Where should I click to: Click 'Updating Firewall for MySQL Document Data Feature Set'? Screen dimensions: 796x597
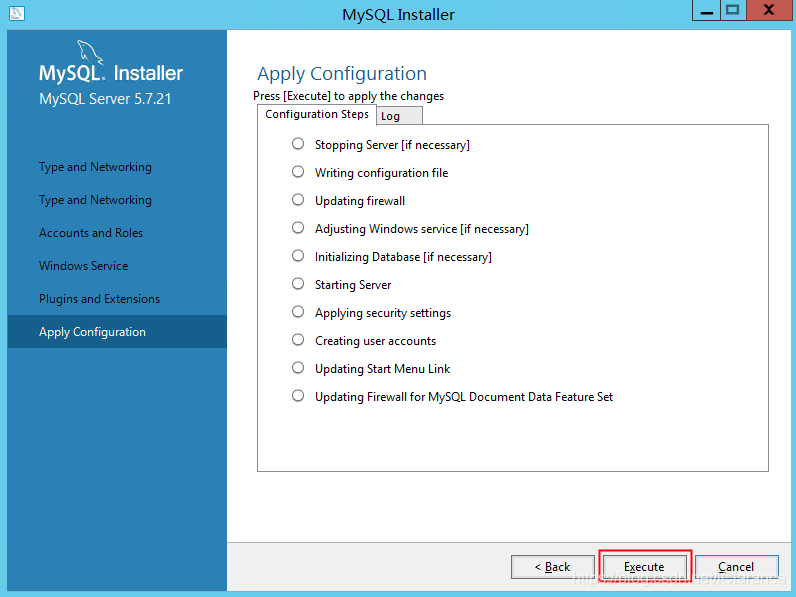[464, 396]
